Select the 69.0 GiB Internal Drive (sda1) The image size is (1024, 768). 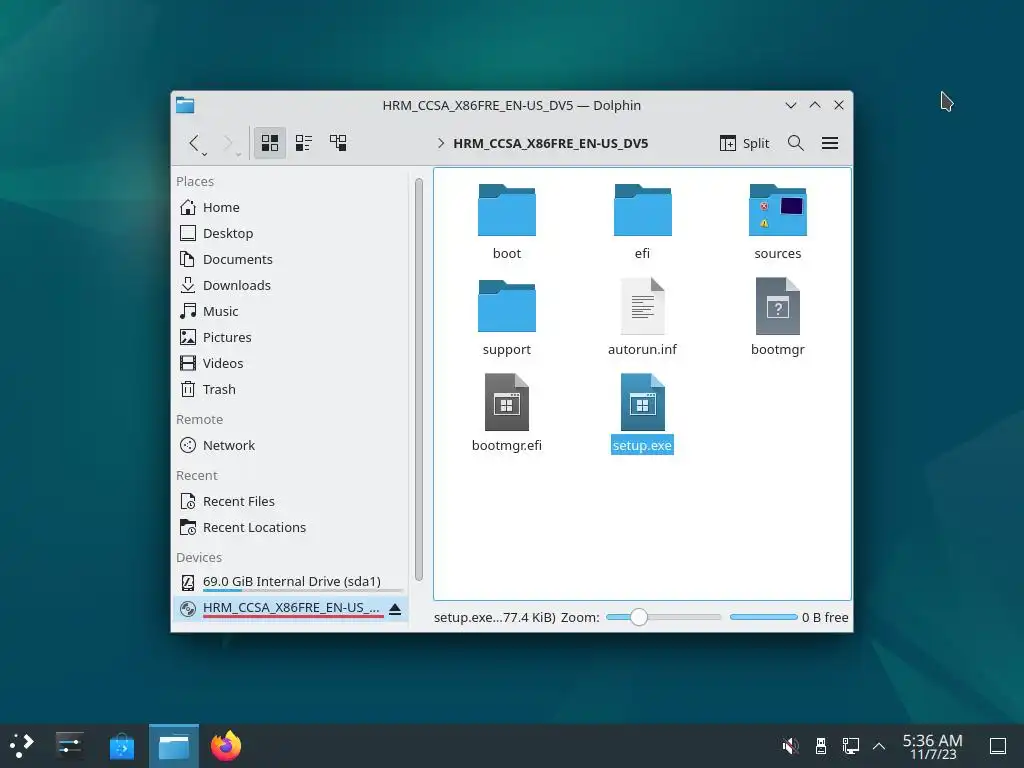coord(291,582)
